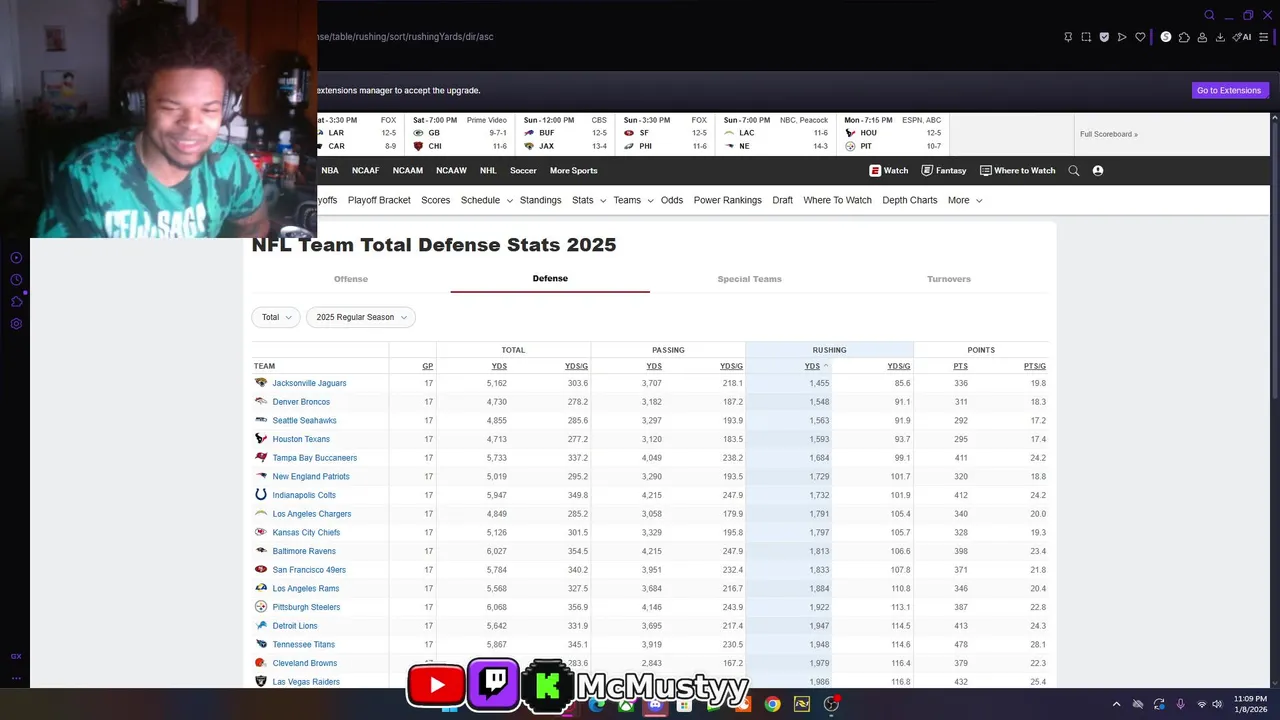The width and height of the screenshot is (1280, 720).
Task: Click the ESPN search magnifier icon
Action: coord(1074,171)
